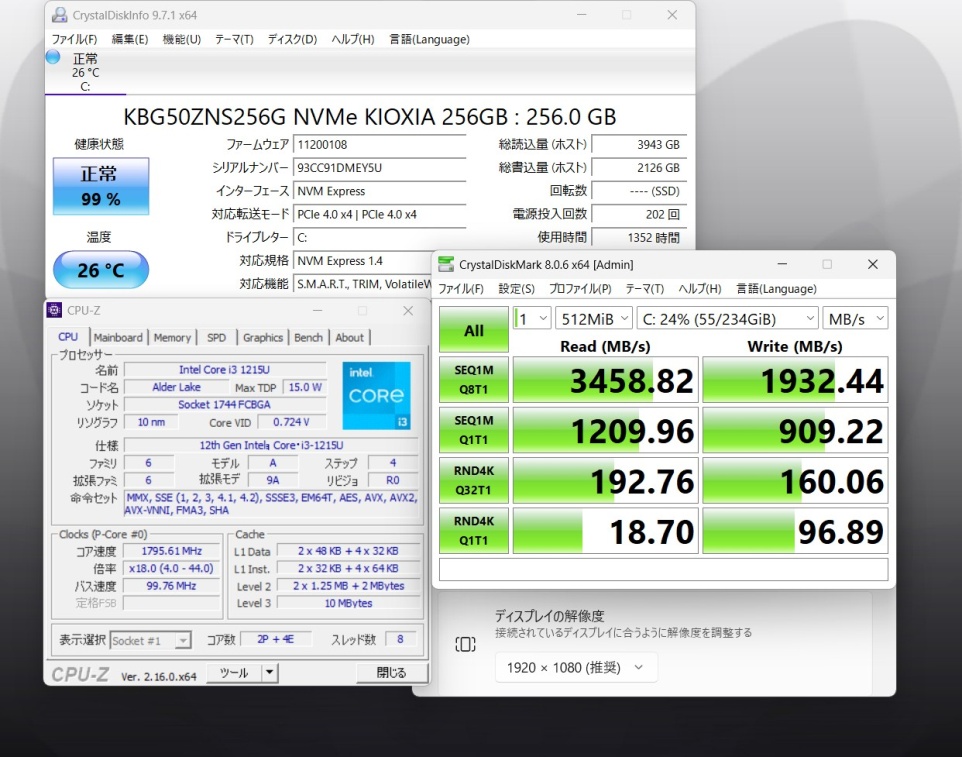This screenshot has width=962, height=757.
Task: Switch to the SPD tab in CPU-Z
Action: tap(217, 337)
